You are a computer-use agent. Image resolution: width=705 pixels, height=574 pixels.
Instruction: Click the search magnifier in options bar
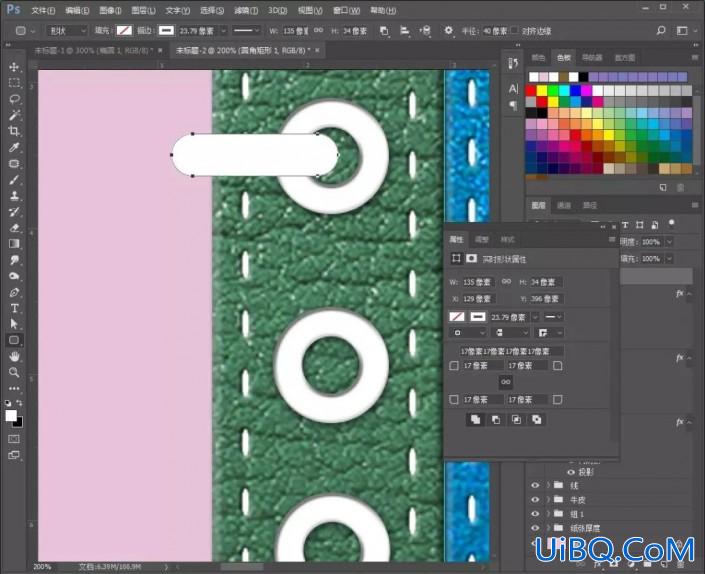click(x=660, y=31)
